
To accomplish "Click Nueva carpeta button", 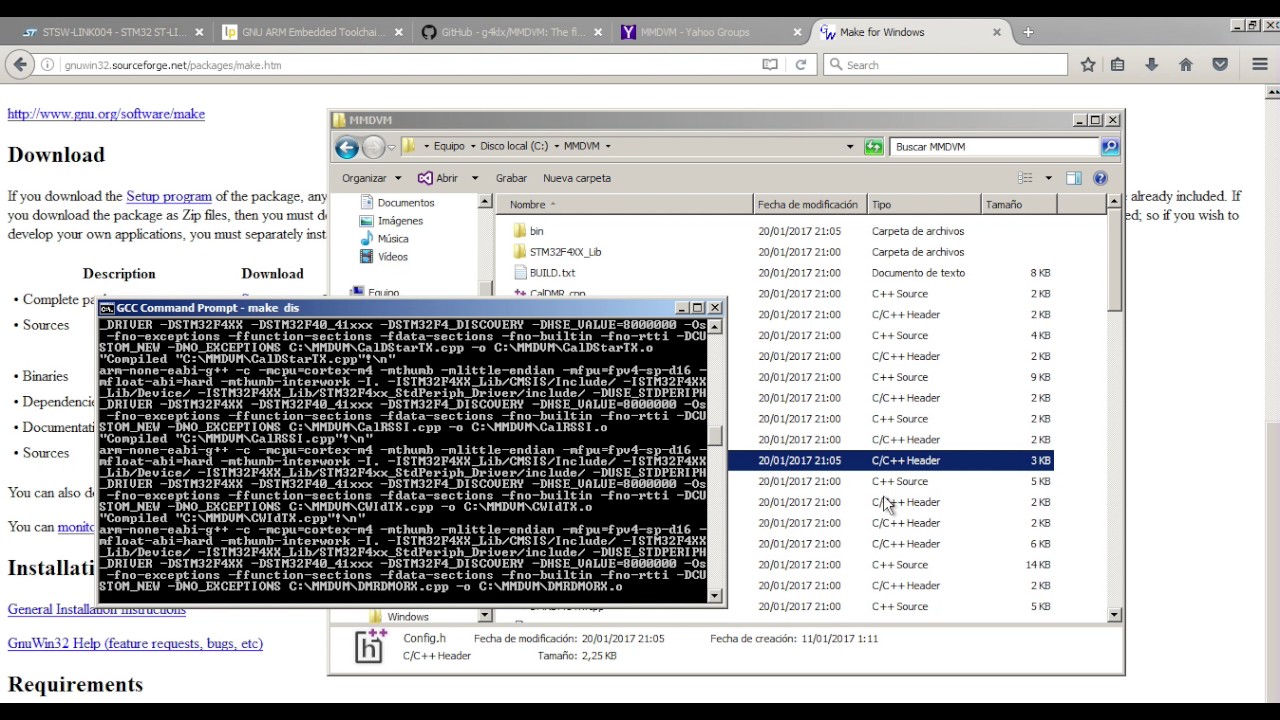I will pos(577,178).
